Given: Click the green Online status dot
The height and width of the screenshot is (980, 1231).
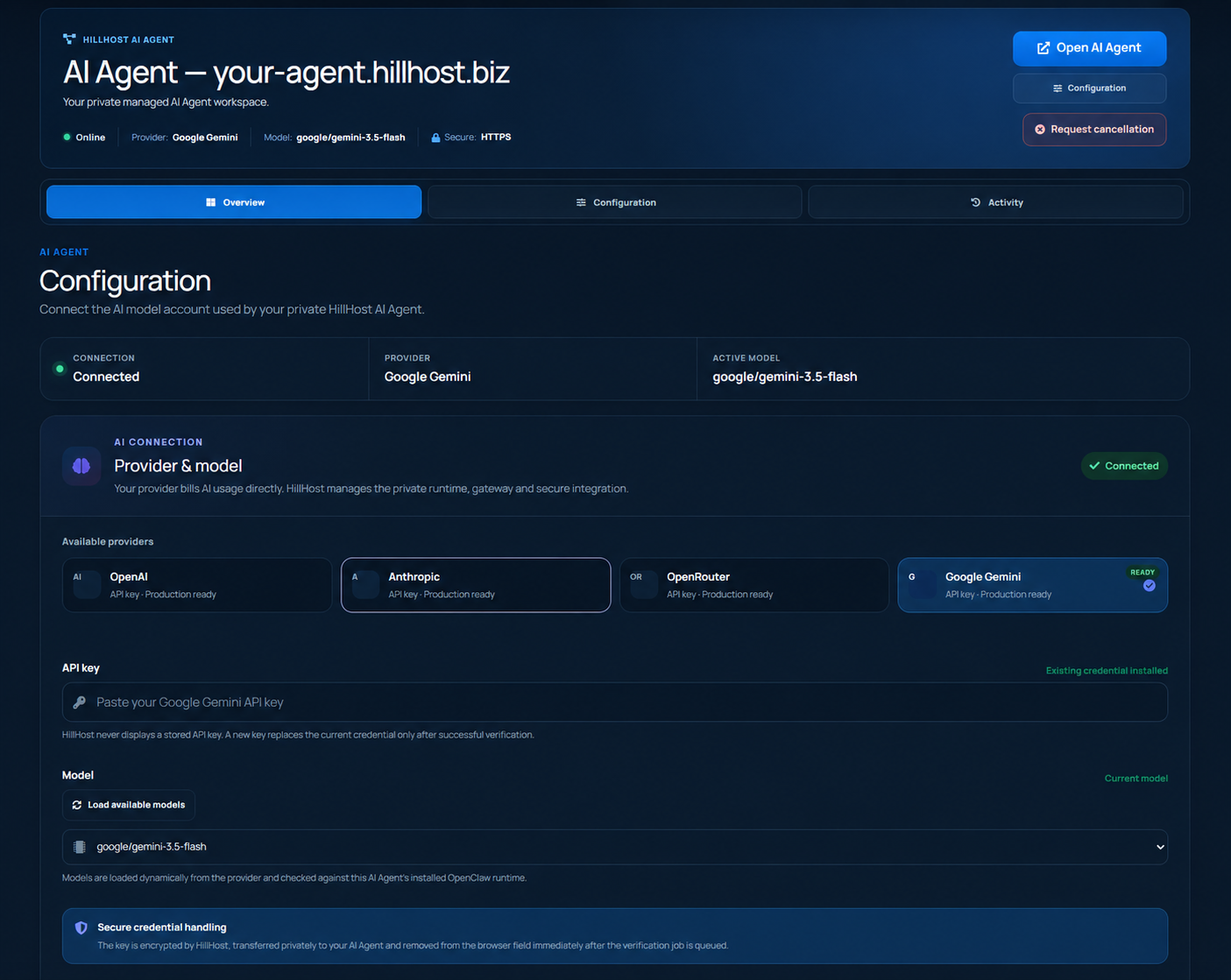Looking at the screenshot, I should click(x=67, y=137).
